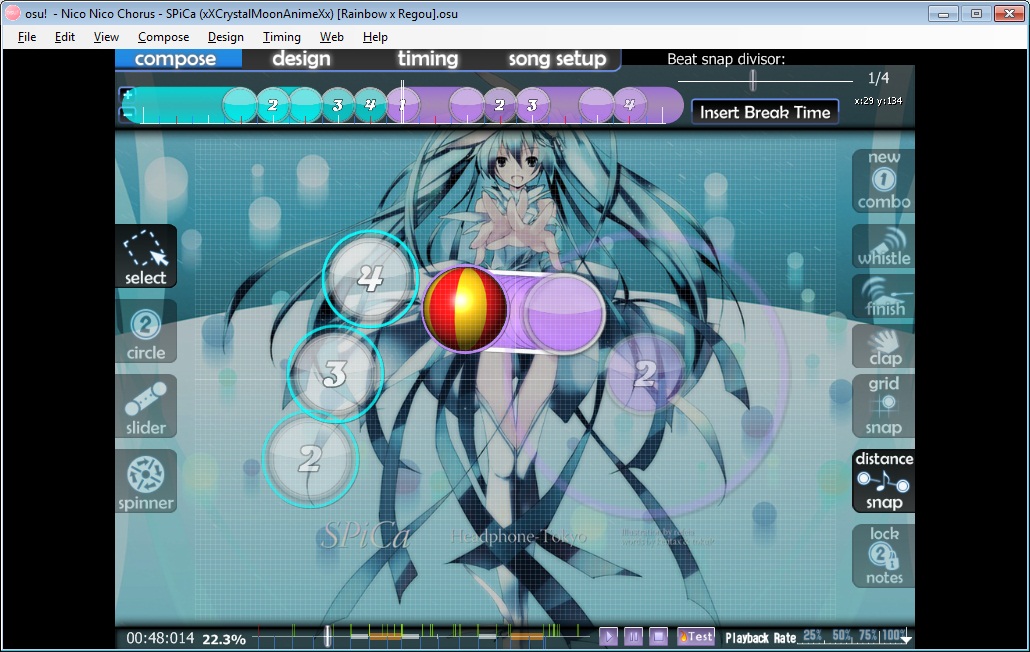
Task: Open the Design menu in the menu bar
Action: [225, 37]
